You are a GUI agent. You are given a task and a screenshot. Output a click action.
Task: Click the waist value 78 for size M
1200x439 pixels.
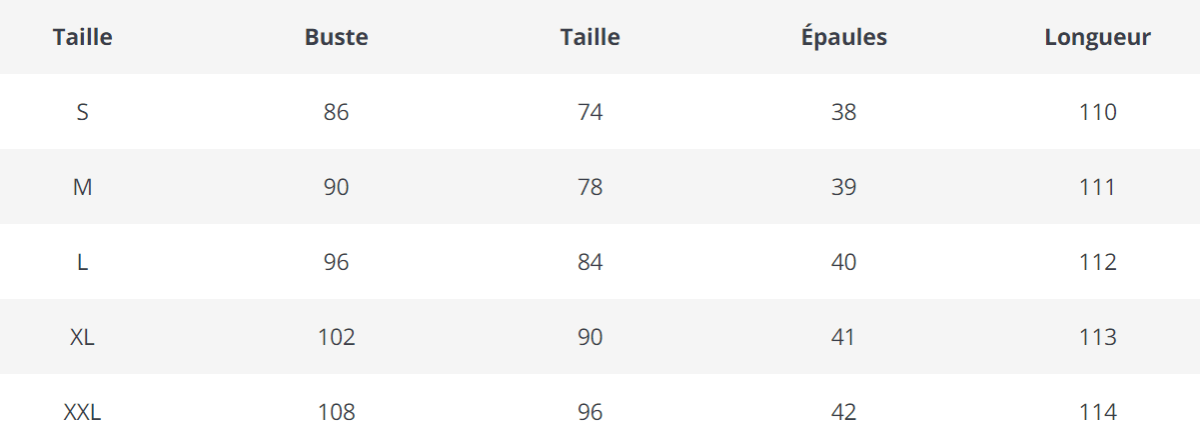click(590, 187)
